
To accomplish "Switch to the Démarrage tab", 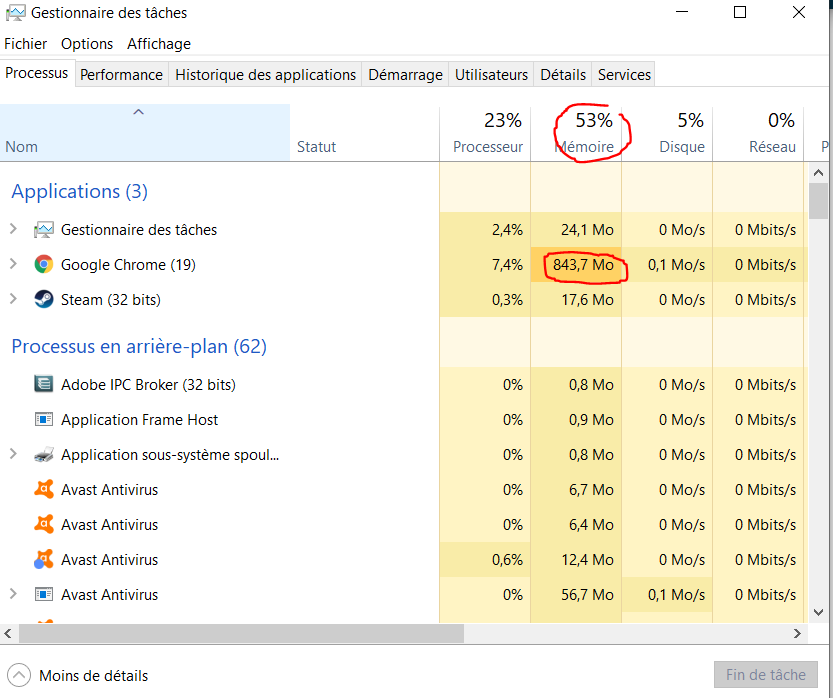I will (405, 75).
